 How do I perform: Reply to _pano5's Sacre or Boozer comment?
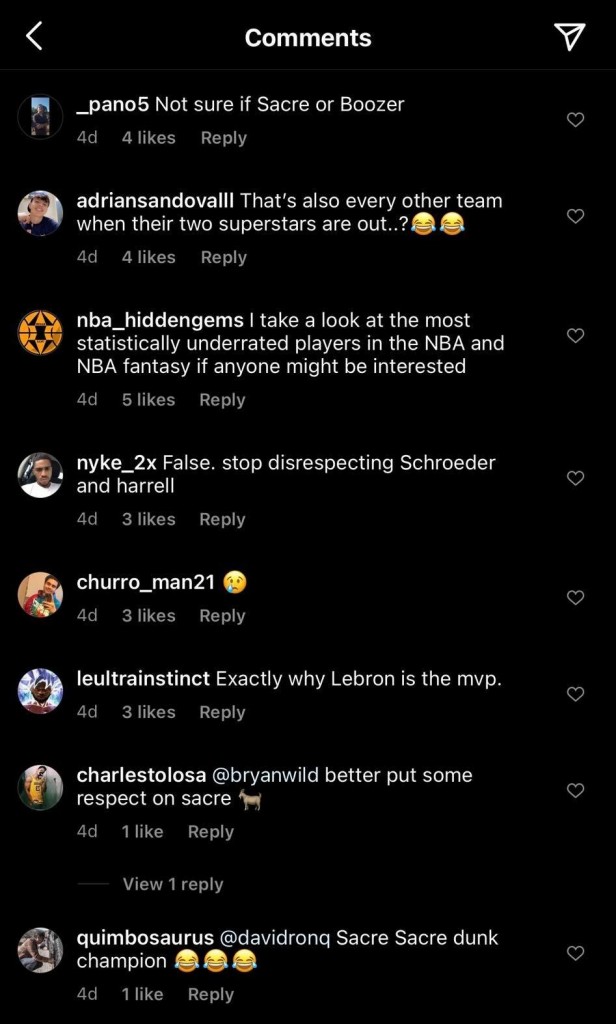pos(223,138)
